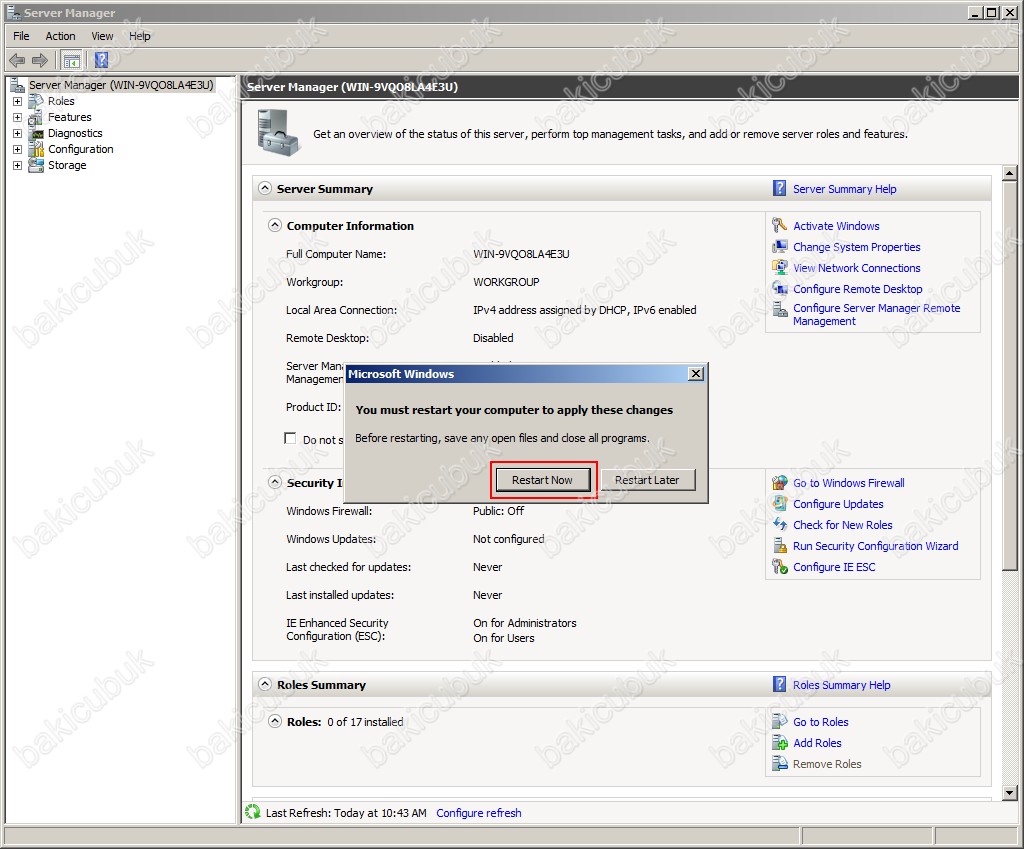The height and width of the screenshot is (849, 1024).
Task: Open the View menu
Action: (x=102, y=36)
